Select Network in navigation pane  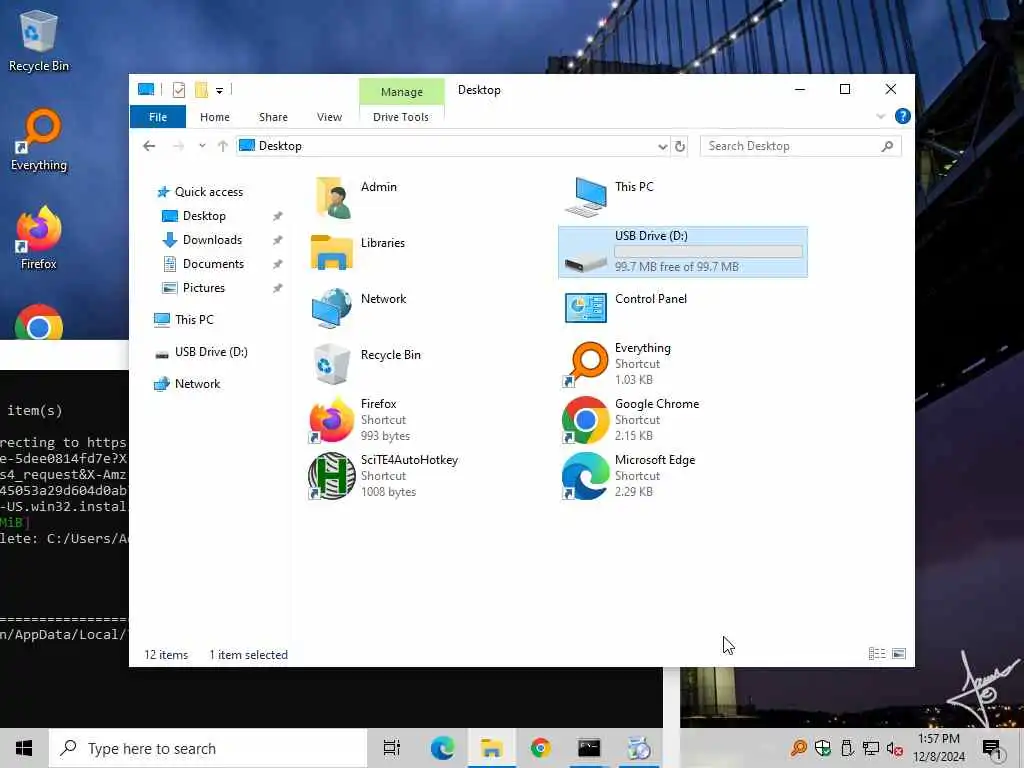pyautogui.click(x=187, y=384)
